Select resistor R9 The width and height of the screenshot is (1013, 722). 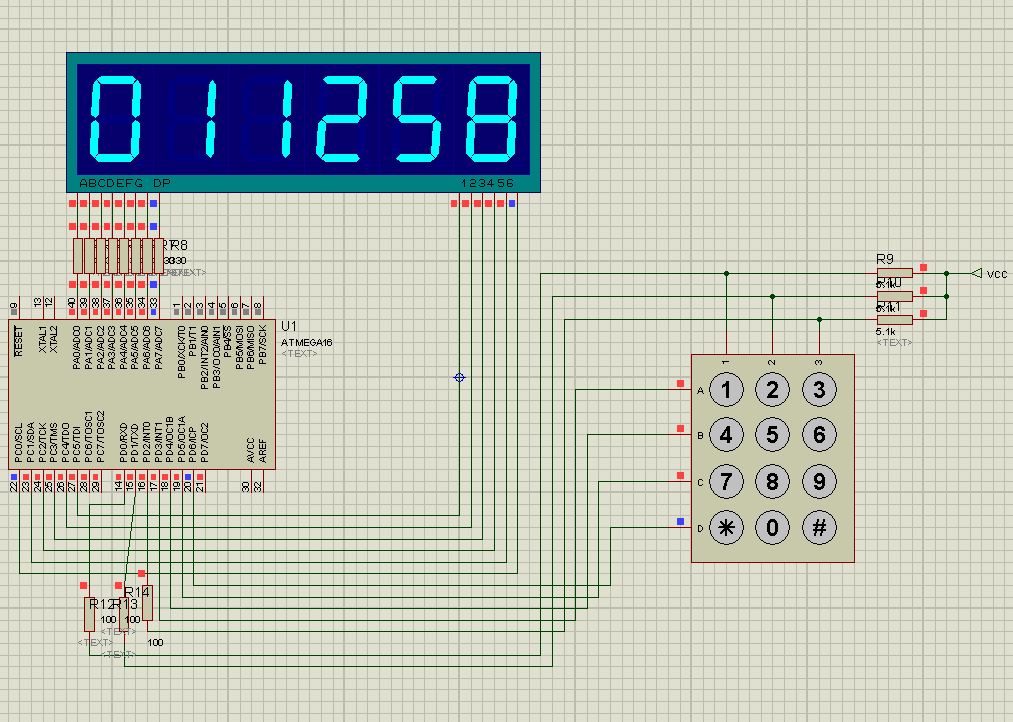(x=895, y=273)
